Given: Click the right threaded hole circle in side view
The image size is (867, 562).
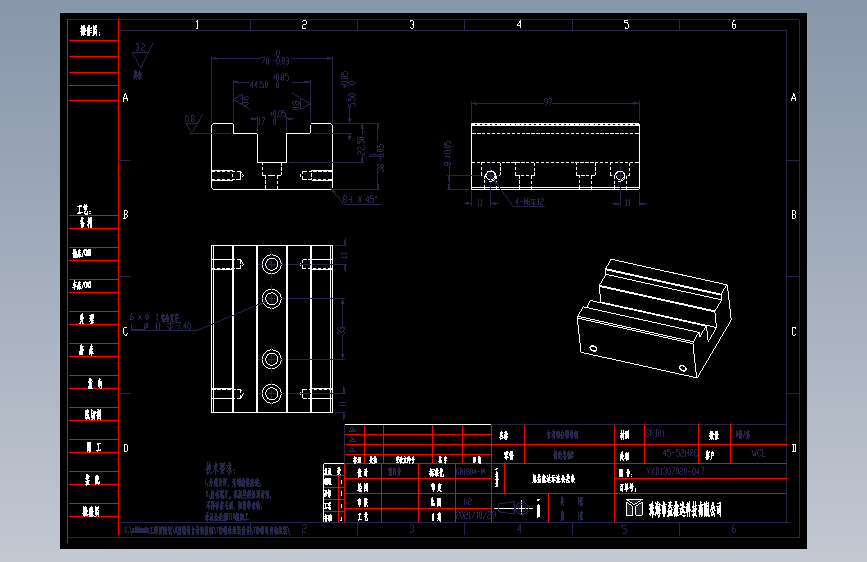Looking at the screenshot, I should 620,176.
